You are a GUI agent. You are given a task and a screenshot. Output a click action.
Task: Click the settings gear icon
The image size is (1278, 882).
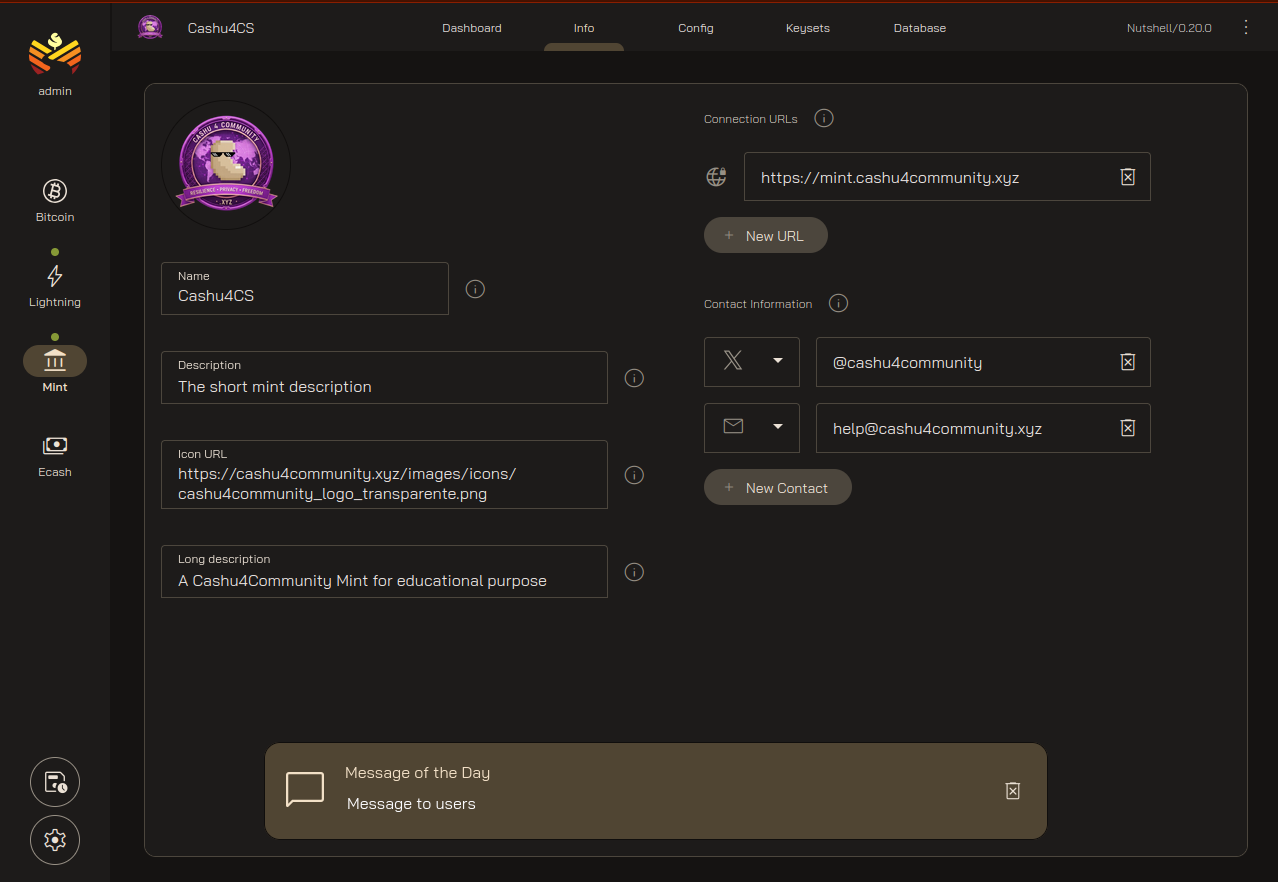point(55,840)
